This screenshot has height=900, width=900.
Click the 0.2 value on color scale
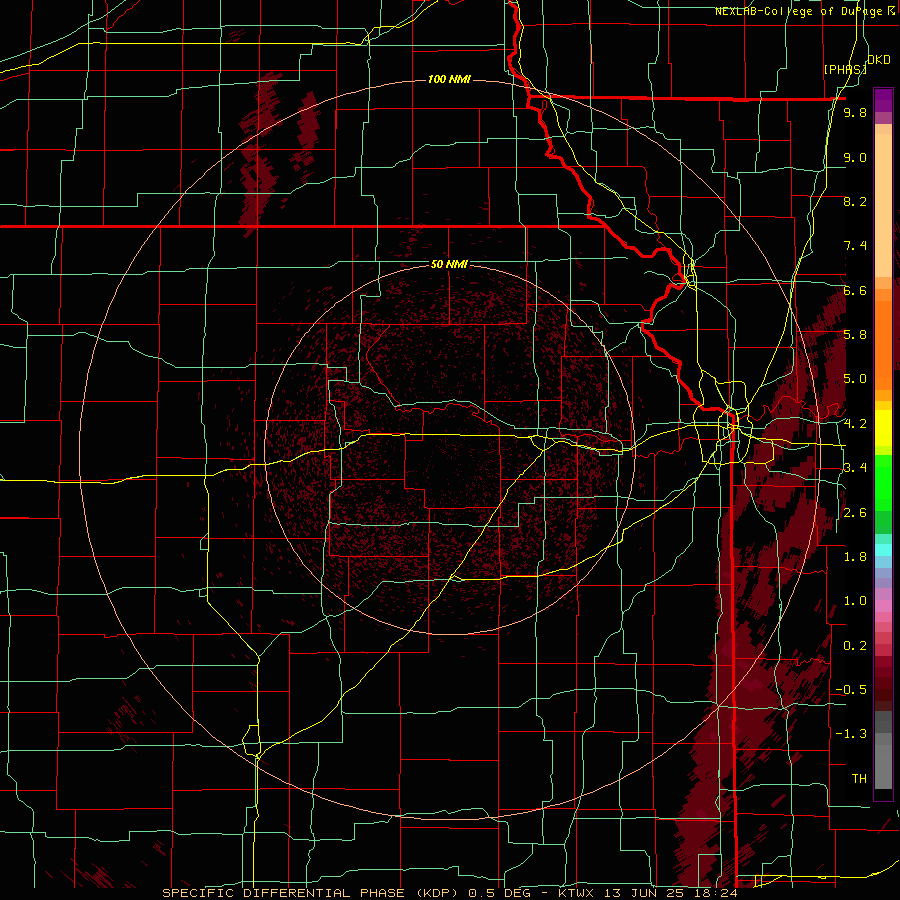(x=855, y=645)
